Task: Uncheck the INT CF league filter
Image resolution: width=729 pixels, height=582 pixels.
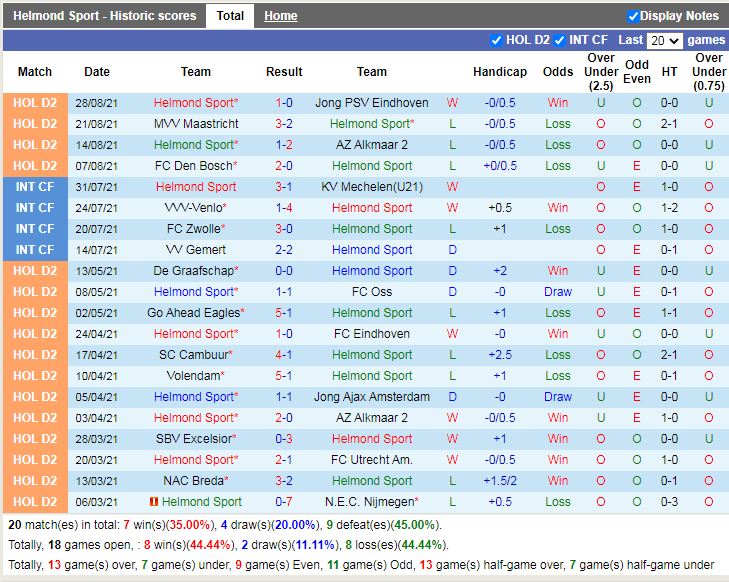Action: tap(559, 40)
